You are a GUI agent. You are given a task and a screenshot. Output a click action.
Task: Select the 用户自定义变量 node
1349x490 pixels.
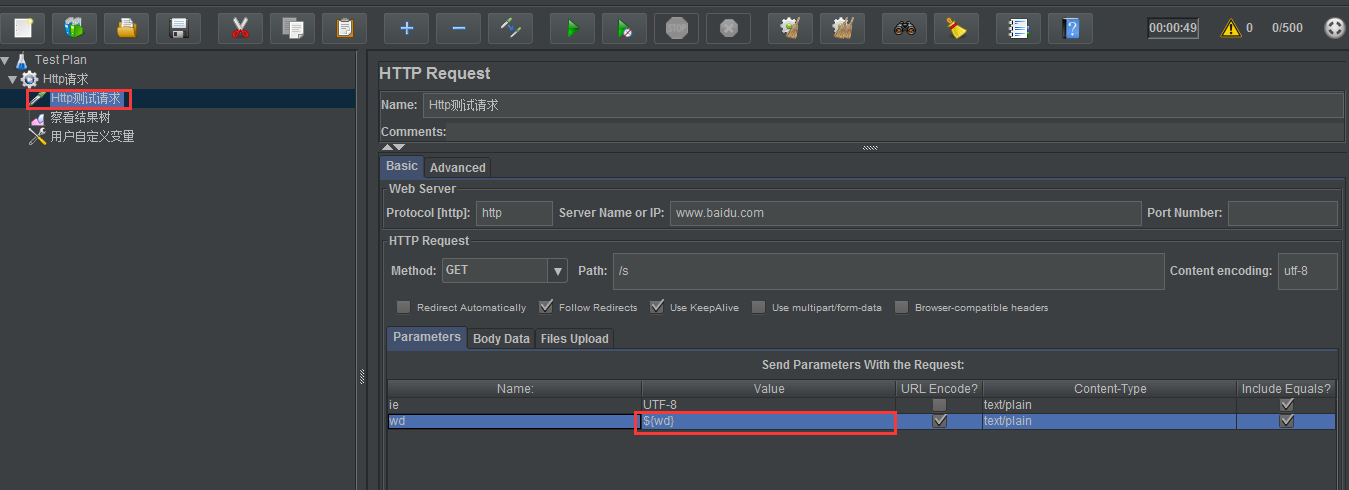point(92,136)
